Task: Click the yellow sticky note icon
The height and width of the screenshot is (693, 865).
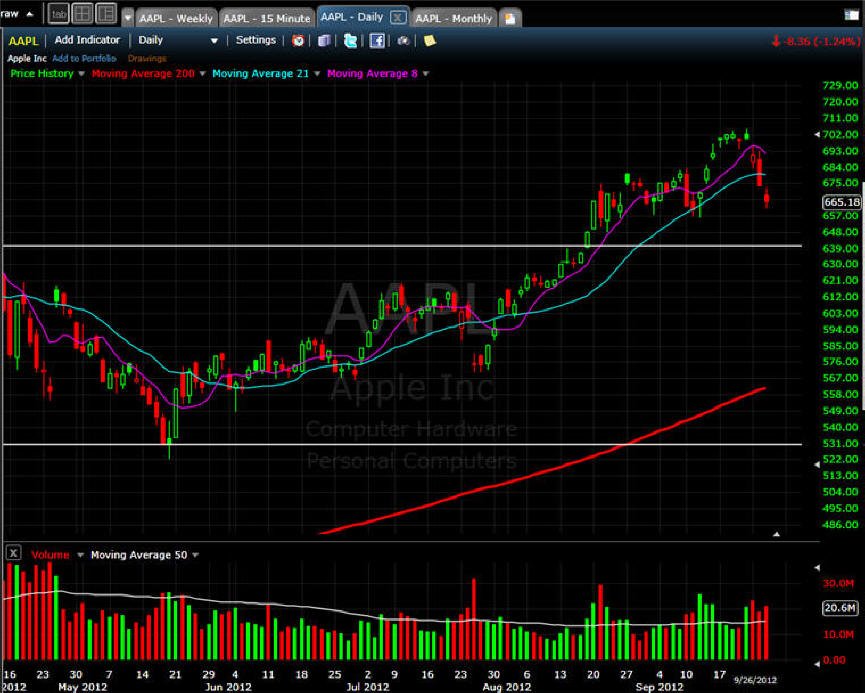Action: coord(429,40)
